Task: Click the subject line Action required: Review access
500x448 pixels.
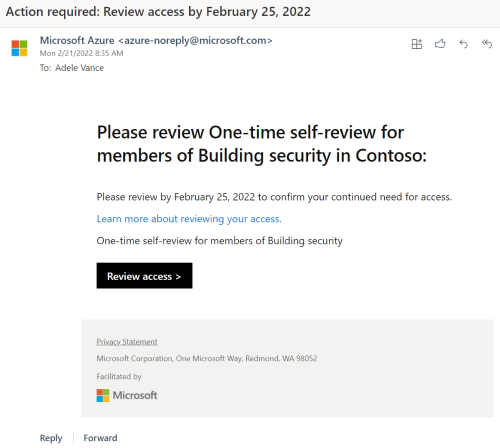Action: (158, 12)
